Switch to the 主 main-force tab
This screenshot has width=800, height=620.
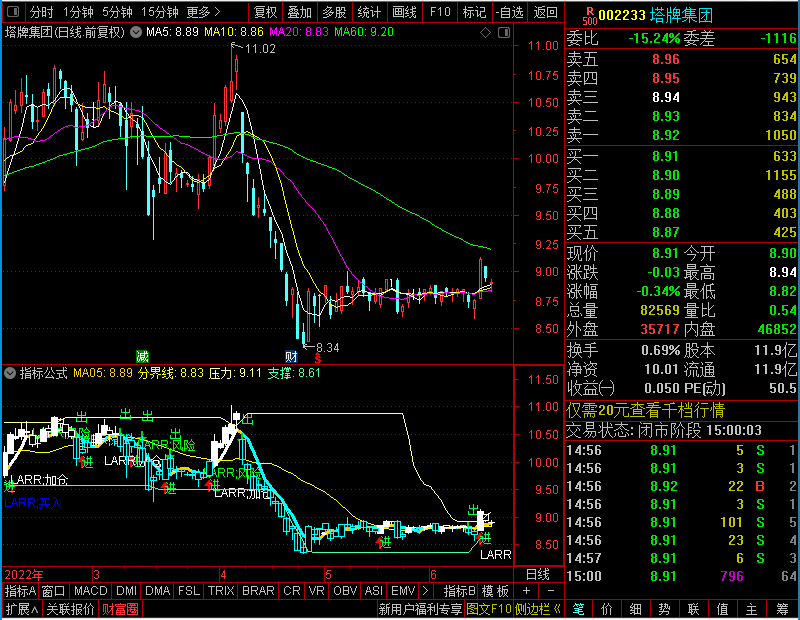(x=752, y=609)
